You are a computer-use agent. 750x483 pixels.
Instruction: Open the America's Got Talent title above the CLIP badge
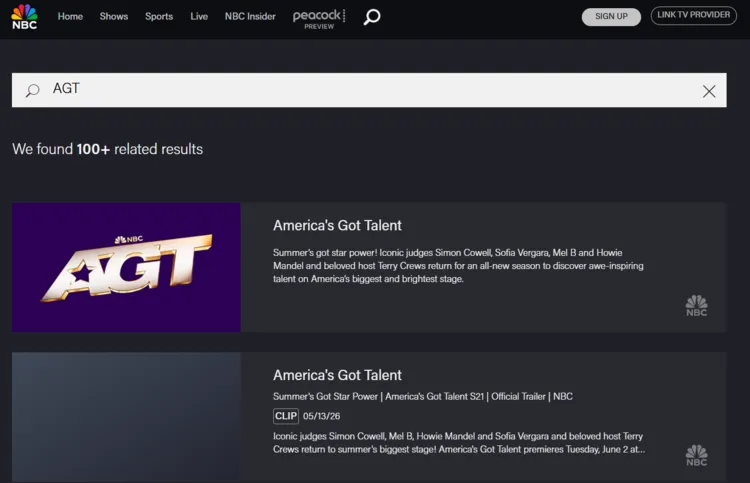337,375
